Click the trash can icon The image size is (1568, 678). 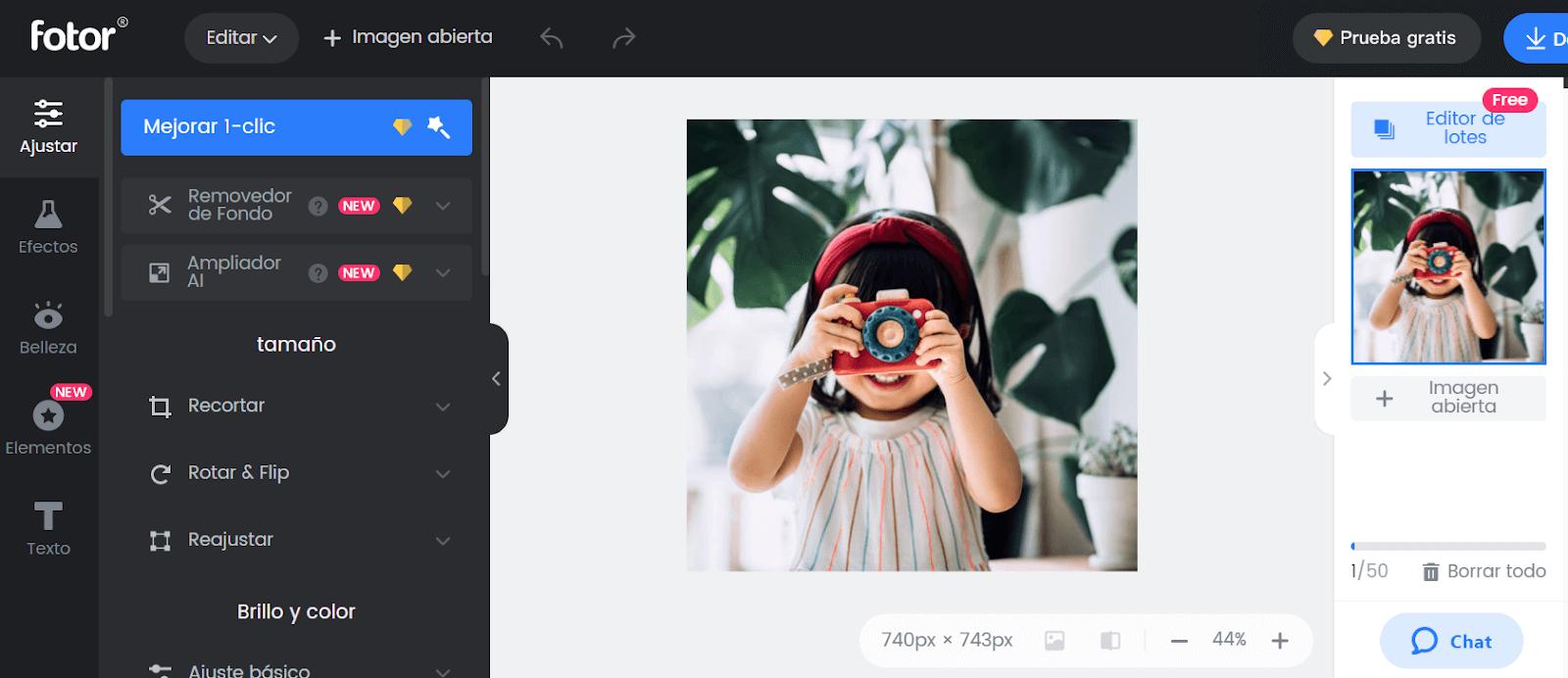1431,572
